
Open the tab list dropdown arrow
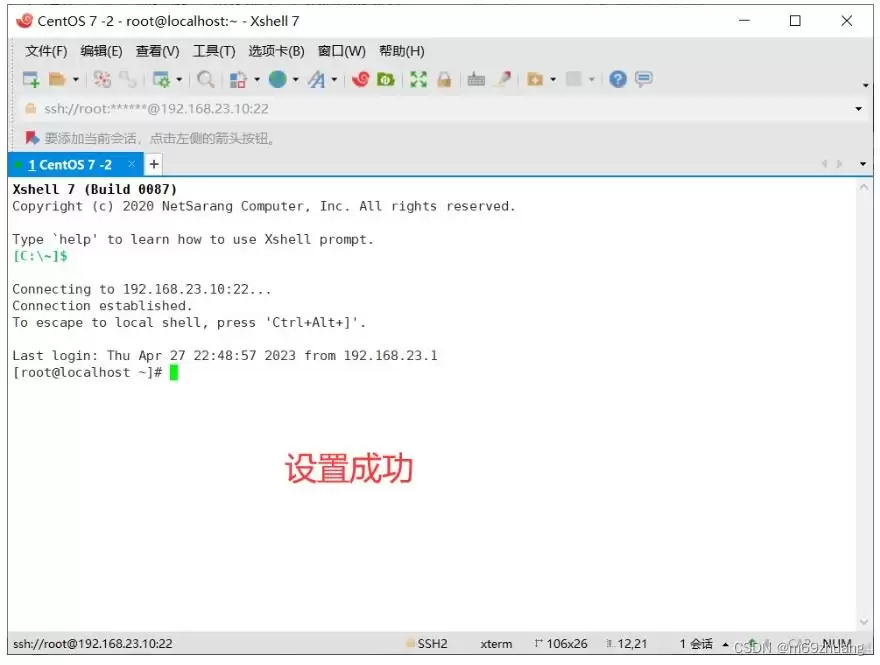click(x=863, y=164)
